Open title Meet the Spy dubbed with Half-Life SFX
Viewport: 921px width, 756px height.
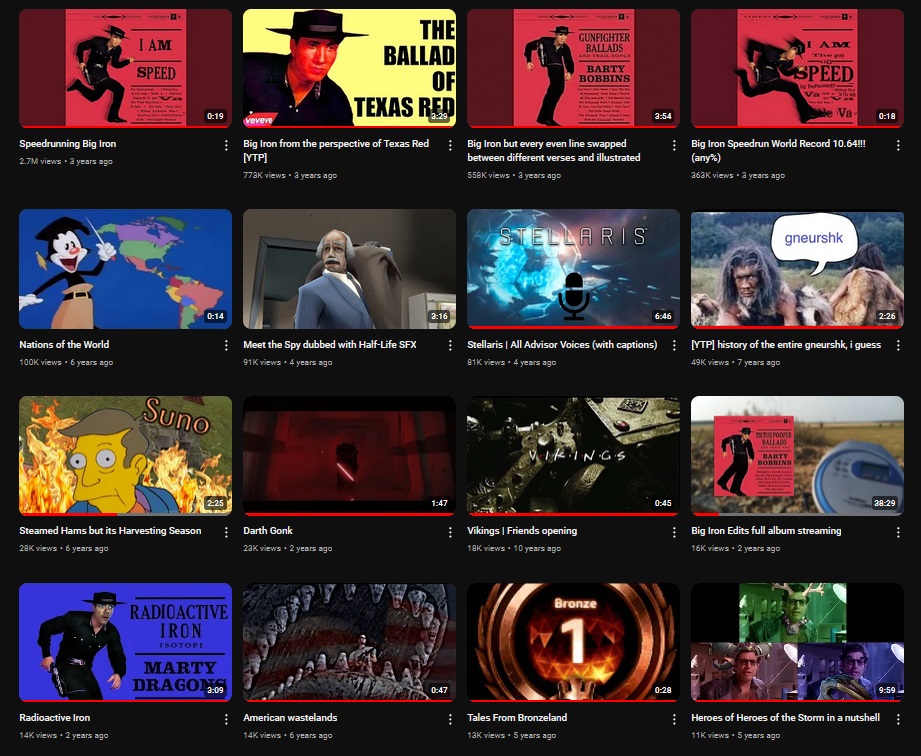point(330,344)
